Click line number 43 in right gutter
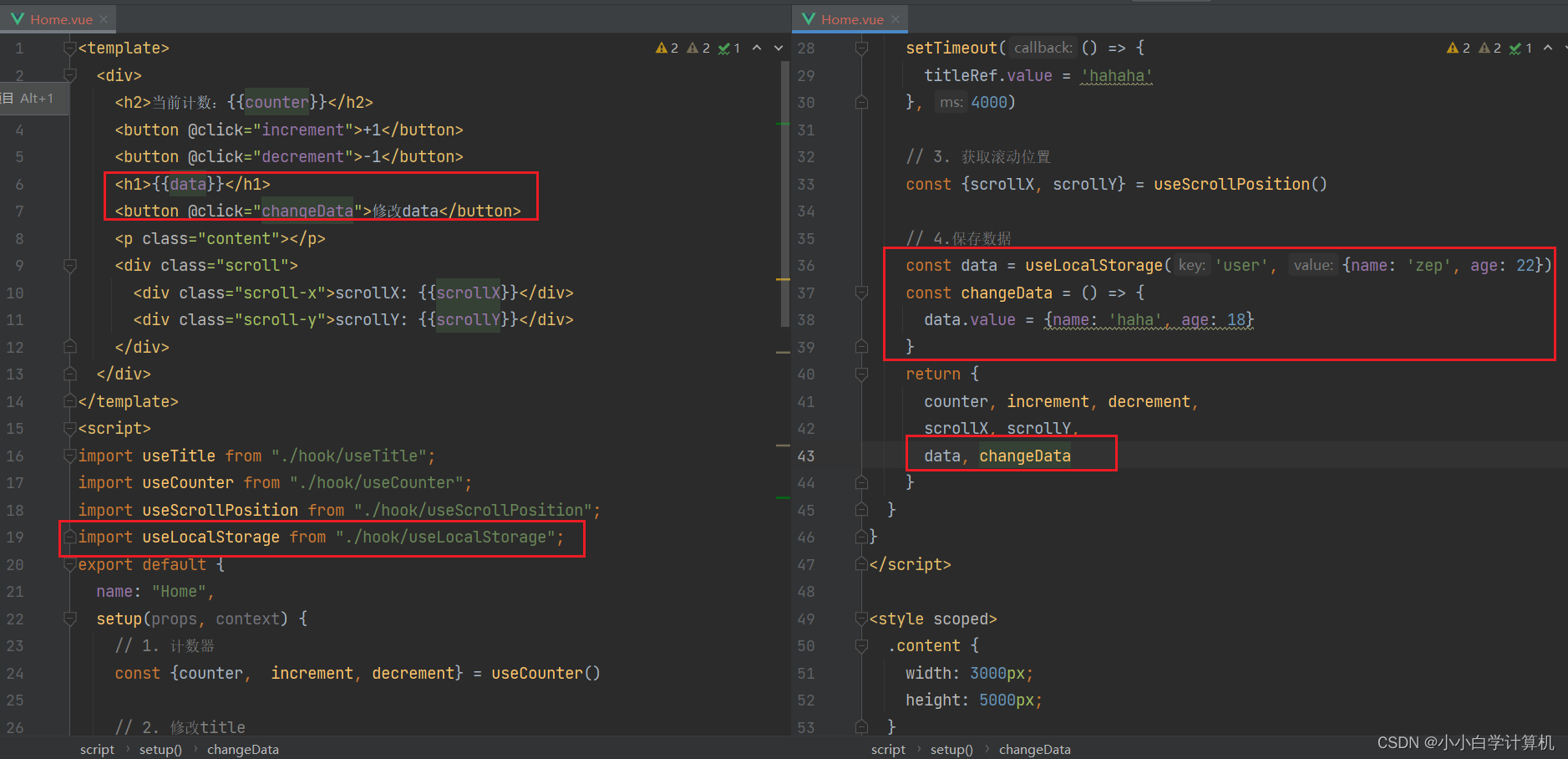This screenshot has height=759, width=1568. tap(806, 456)
